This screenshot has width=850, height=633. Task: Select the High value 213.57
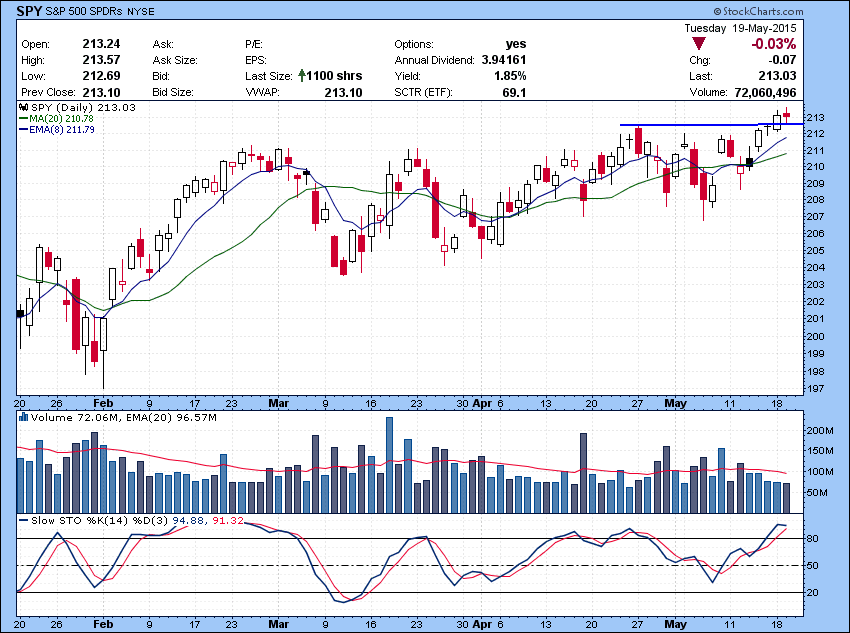click(101, 60)
